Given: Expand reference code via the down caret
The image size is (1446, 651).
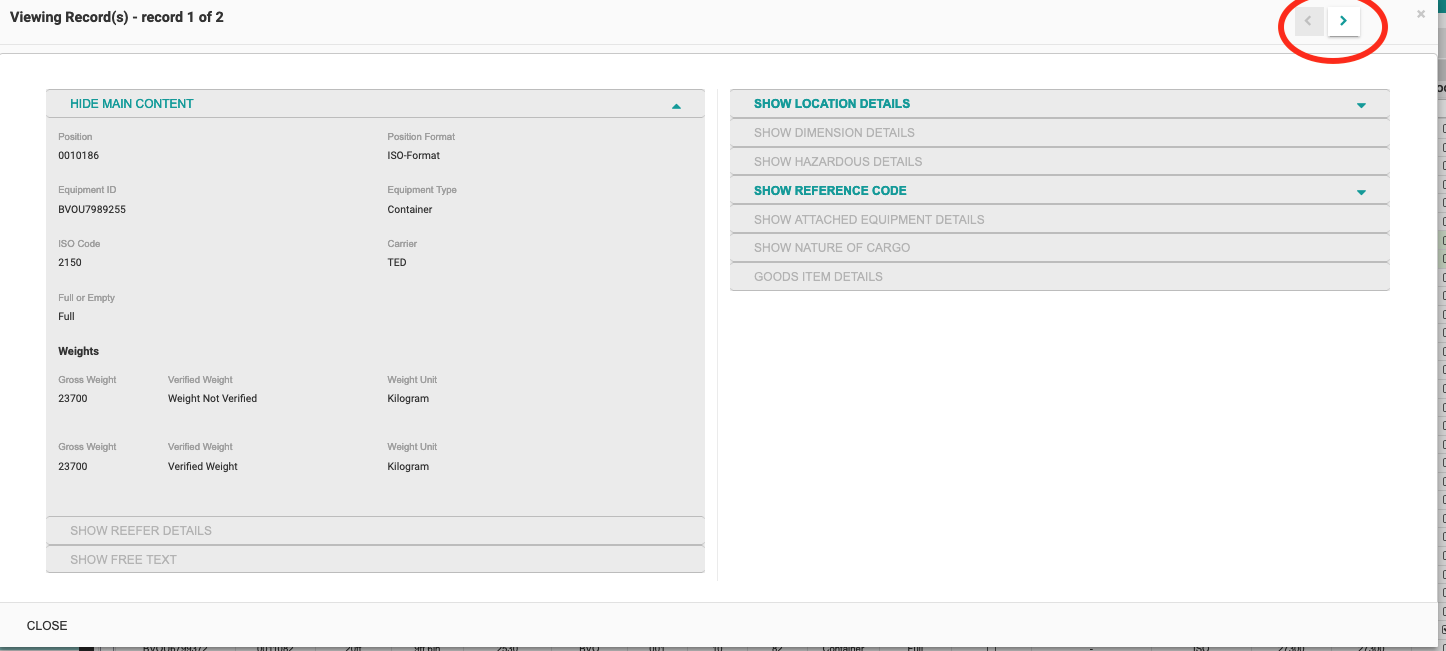Looking at the screenshot, I should click(x=1361, y=192).
